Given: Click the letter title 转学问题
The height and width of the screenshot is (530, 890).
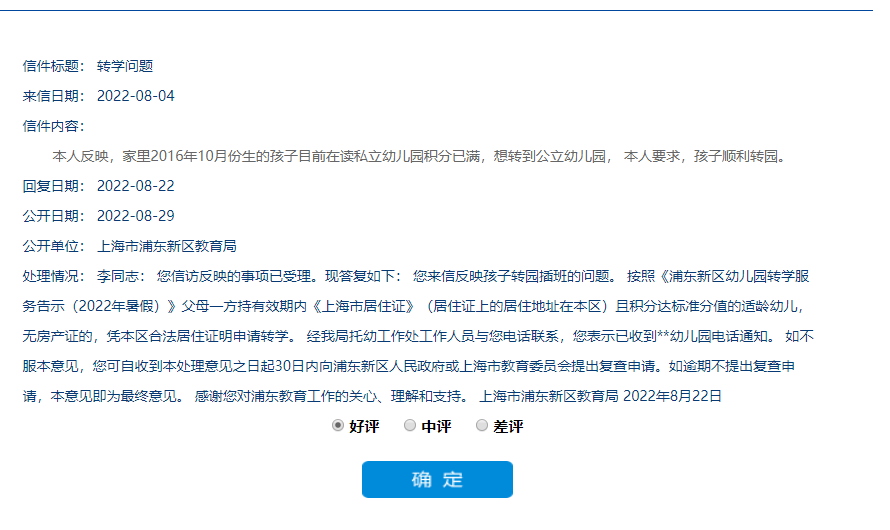Looking at the screenshot, I should pos(125,66).
